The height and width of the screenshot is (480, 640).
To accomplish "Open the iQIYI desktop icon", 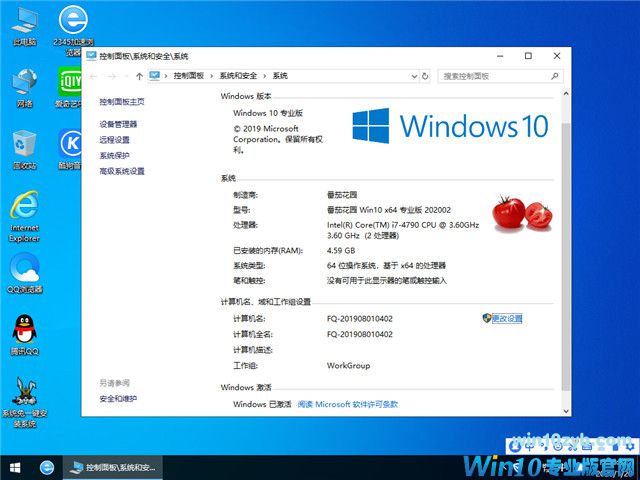I will [69, 87].
